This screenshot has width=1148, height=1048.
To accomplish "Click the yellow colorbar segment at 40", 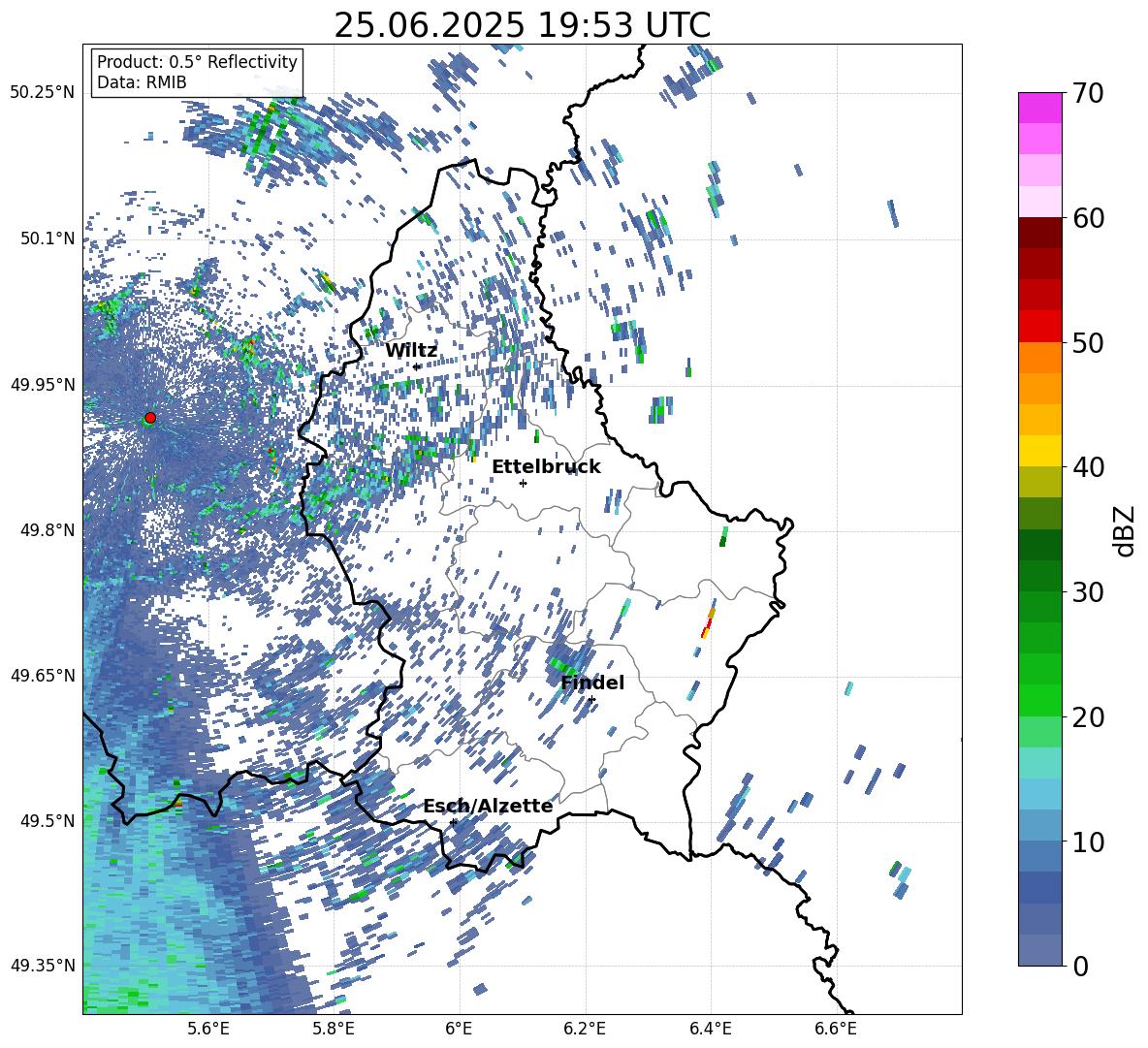I will tap(1039, 451).
